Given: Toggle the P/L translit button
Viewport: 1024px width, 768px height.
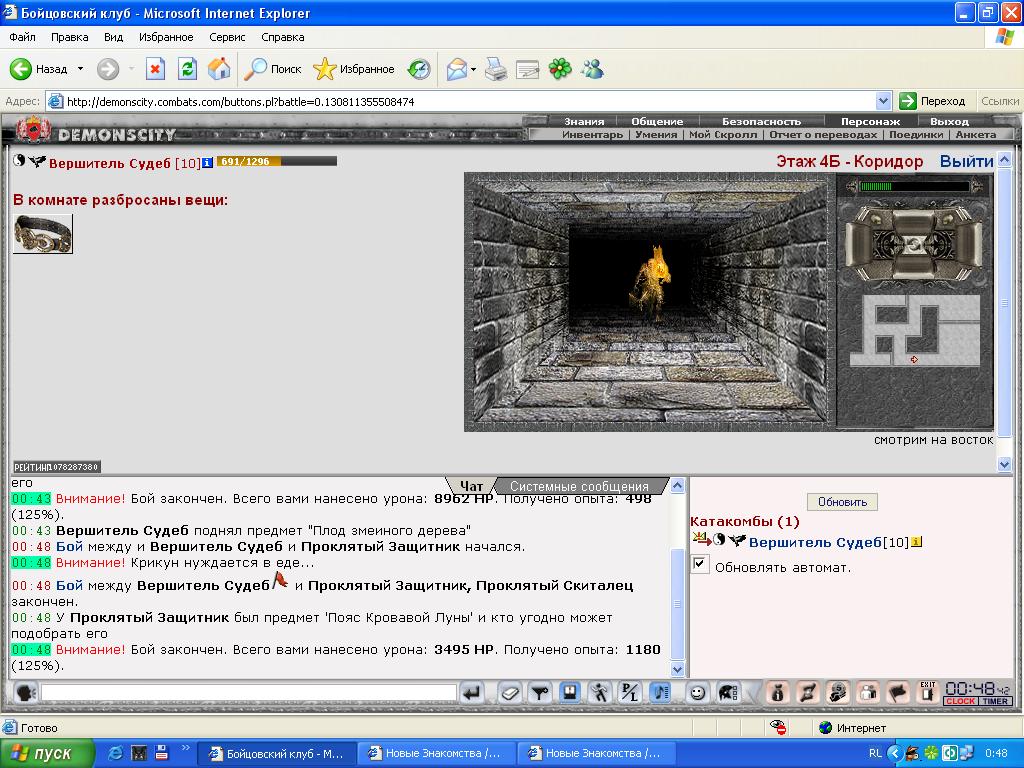Looking at the screenshot, I should [x=629, y=692].
